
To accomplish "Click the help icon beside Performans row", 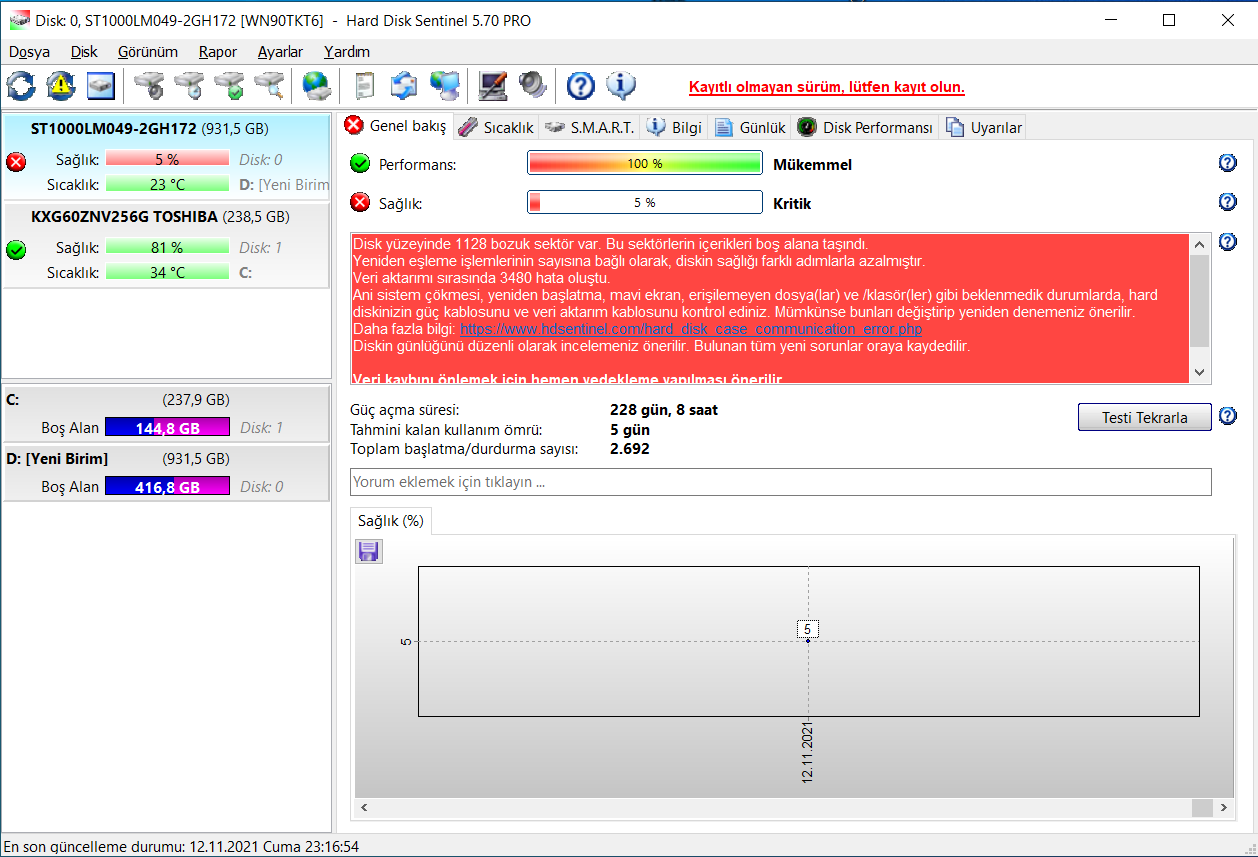I will point(1228,164).
